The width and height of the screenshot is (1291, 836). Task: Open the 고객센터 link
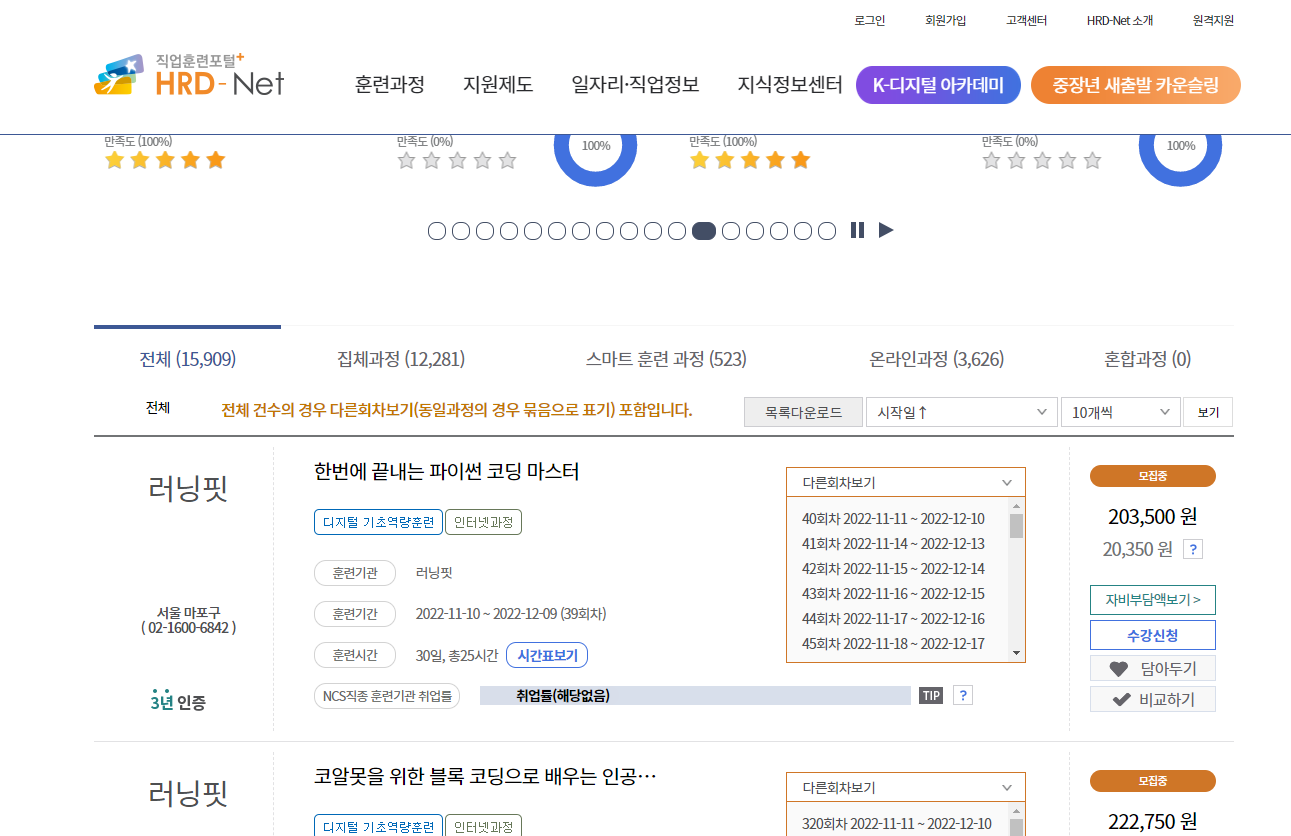tap(1027, 20)
